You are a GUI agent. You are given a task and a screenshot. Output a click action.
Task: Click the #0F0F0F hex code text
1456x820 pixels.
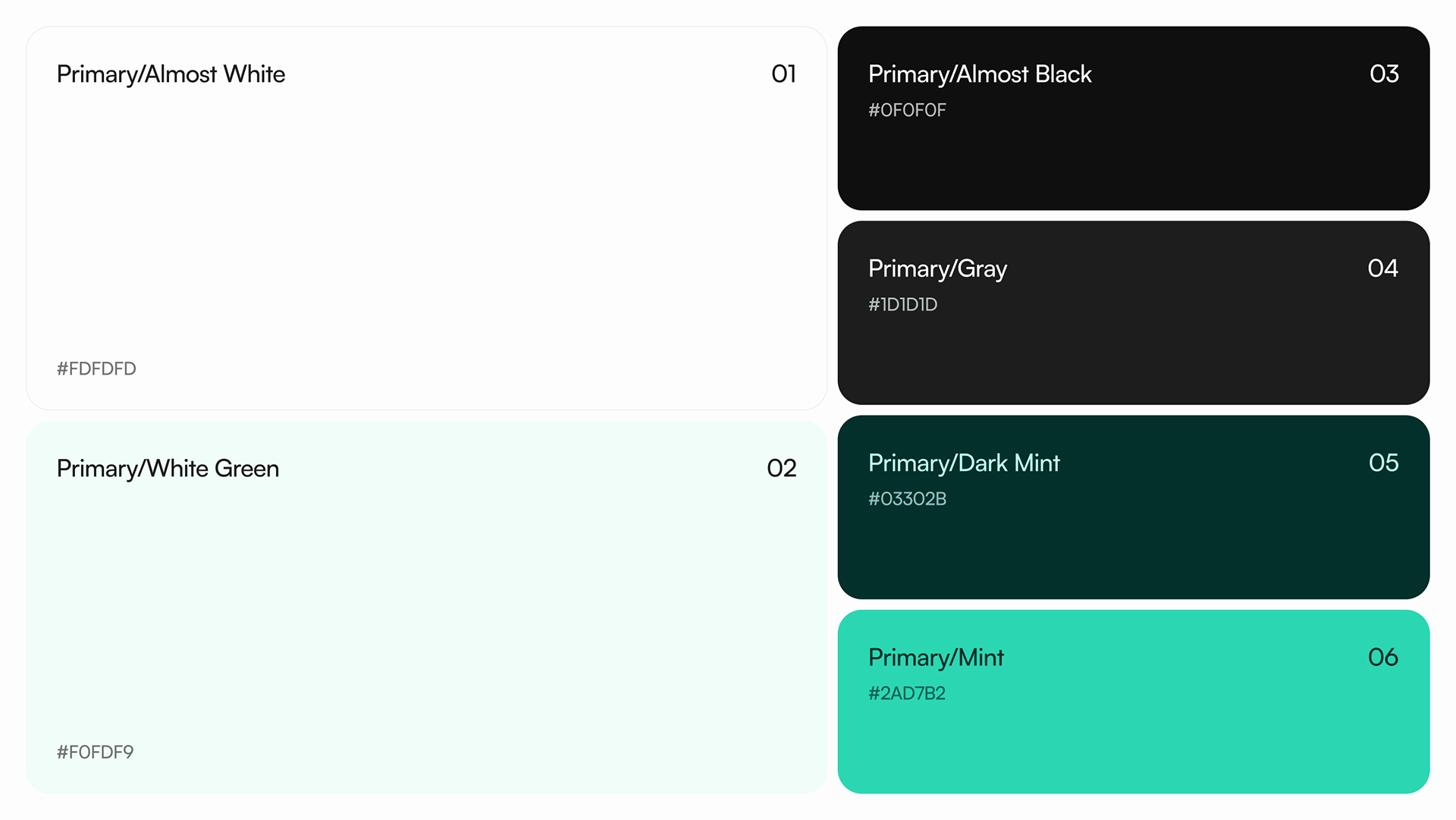click(907, 110)
